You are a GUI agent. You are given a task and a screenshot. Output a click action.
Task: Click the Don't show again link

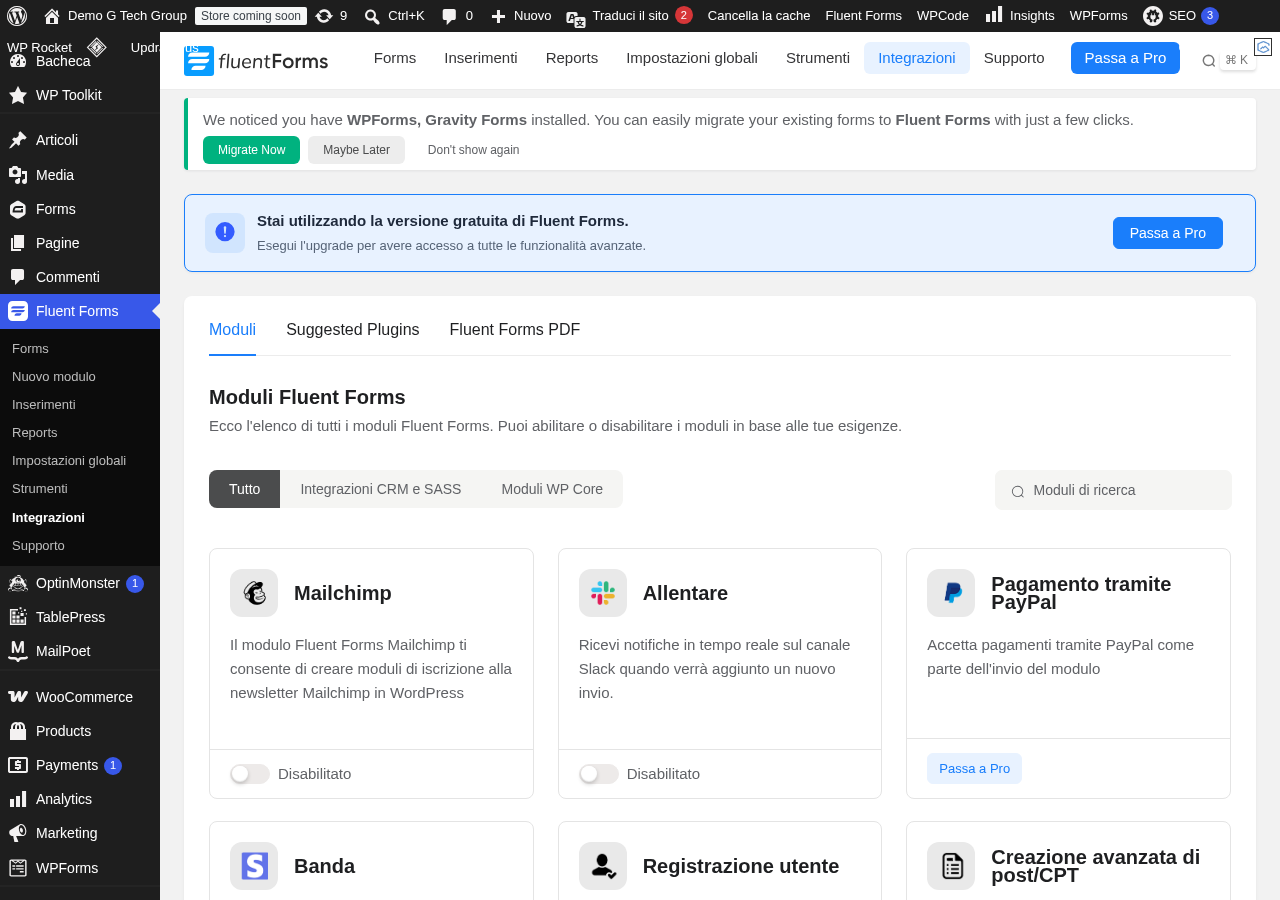473,150
